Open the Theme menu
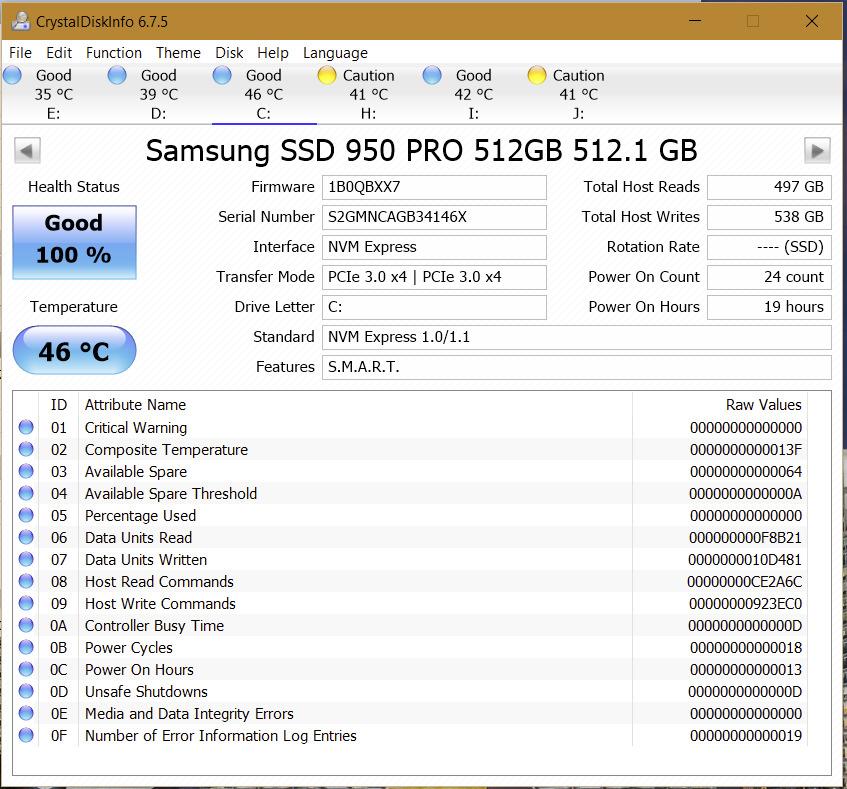Screen dimensions: 847x789 (178, 53)
